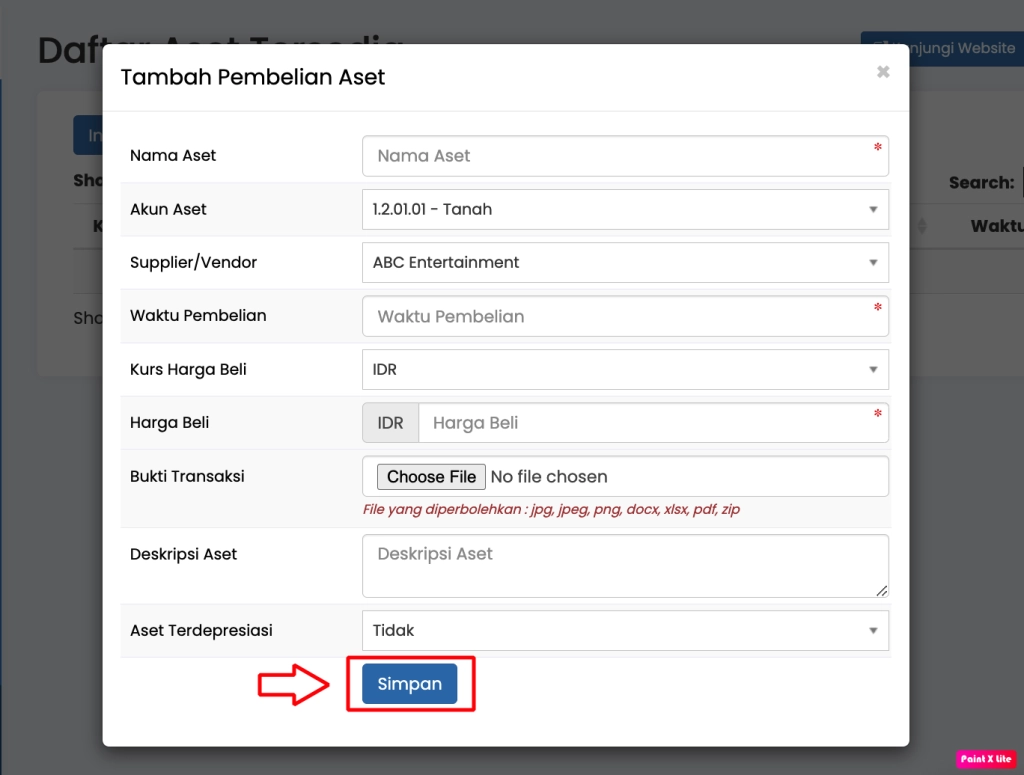Click the grey IDR currency prefix box
Viewport: 1024px width, 775px height.
tap(390, 423)
